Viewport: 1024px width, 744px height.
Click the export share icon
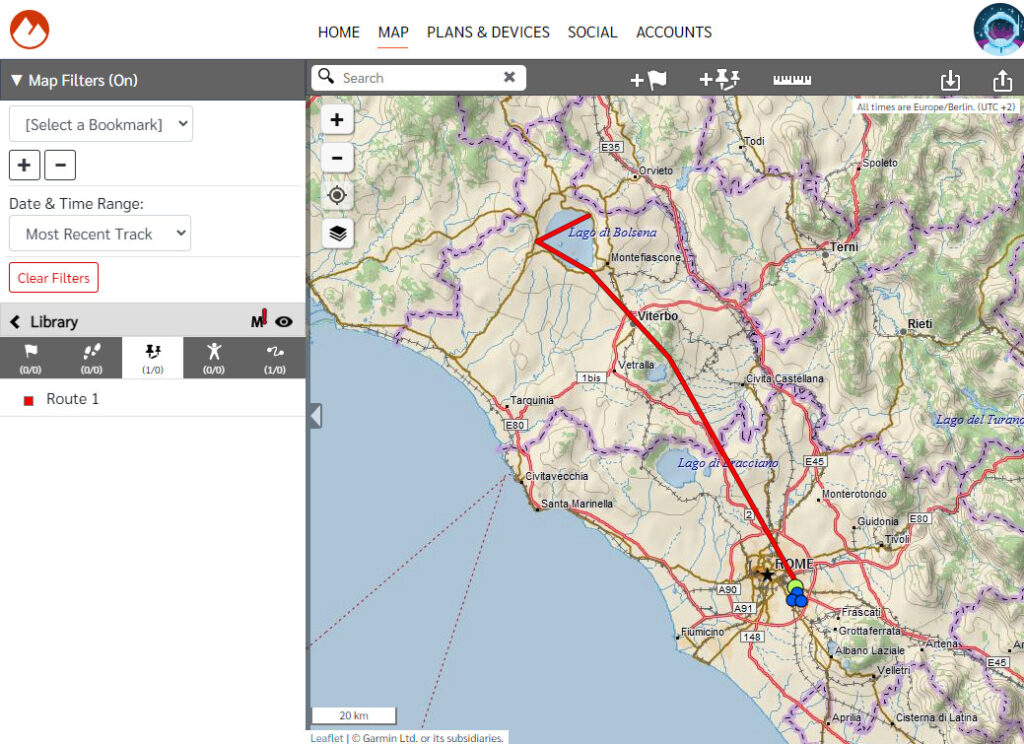tap(1001, 80)
